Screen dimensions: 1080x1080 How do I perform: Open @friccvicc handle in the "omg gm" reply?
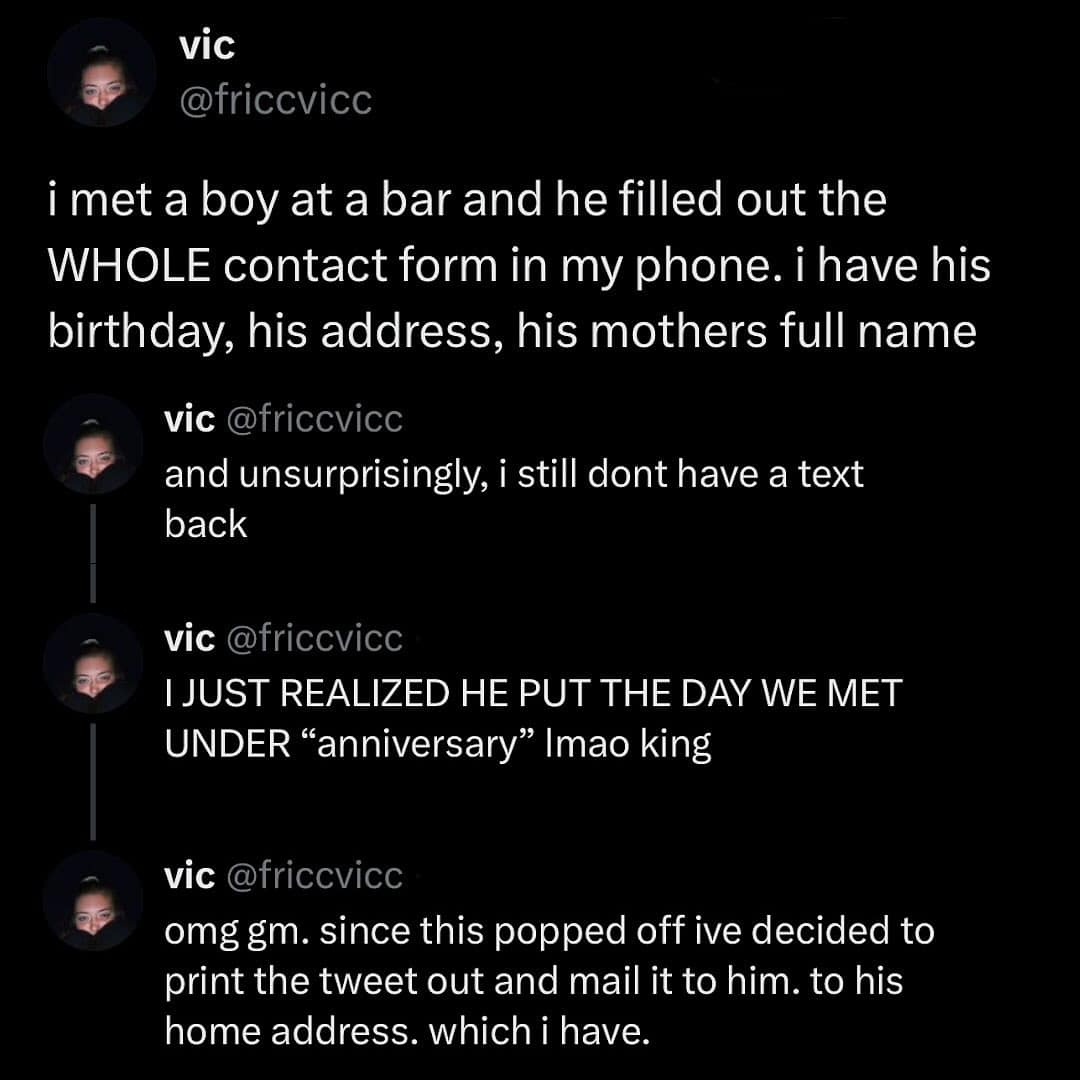(315, 876)
